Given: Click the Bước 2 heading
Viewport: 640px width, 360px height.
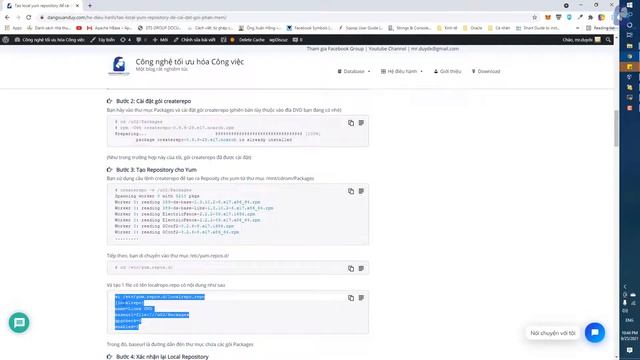Looking at the screenshot, I should pos(153,101).
